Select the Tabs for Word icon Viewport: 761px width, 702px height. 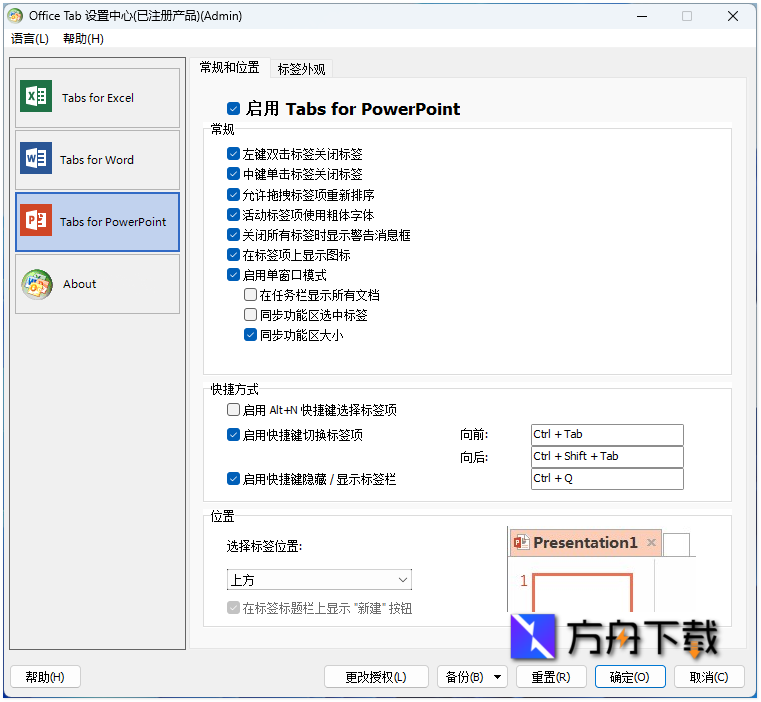point(36,158)
